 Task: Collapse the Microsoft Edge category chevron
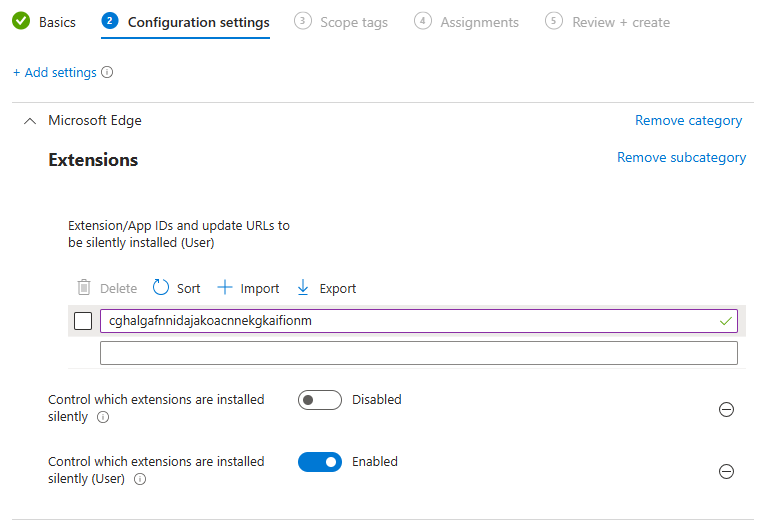(x=30, y=121)
